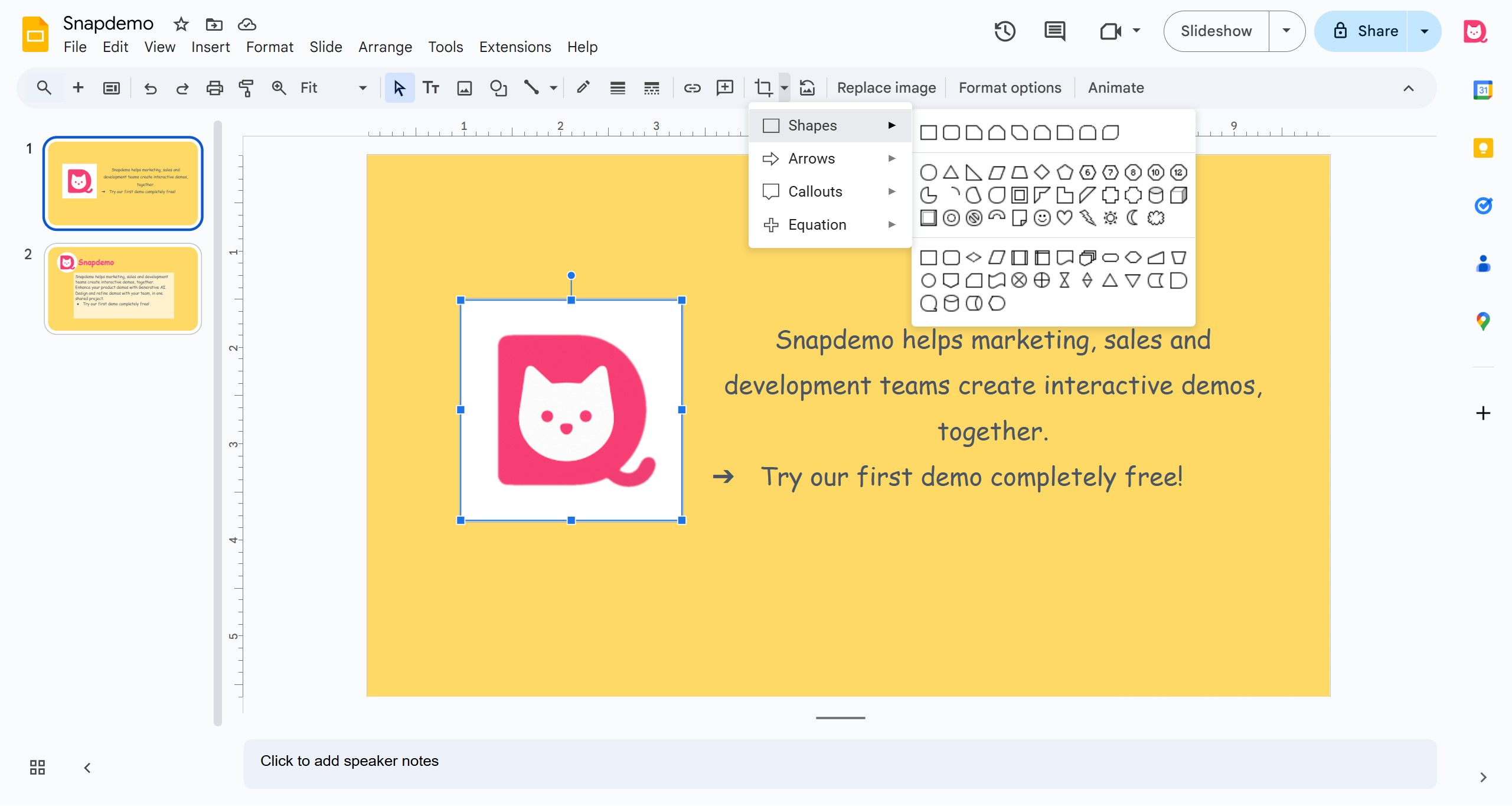
Task: Click the search menus magnifier icon
Action: [44, 88]
